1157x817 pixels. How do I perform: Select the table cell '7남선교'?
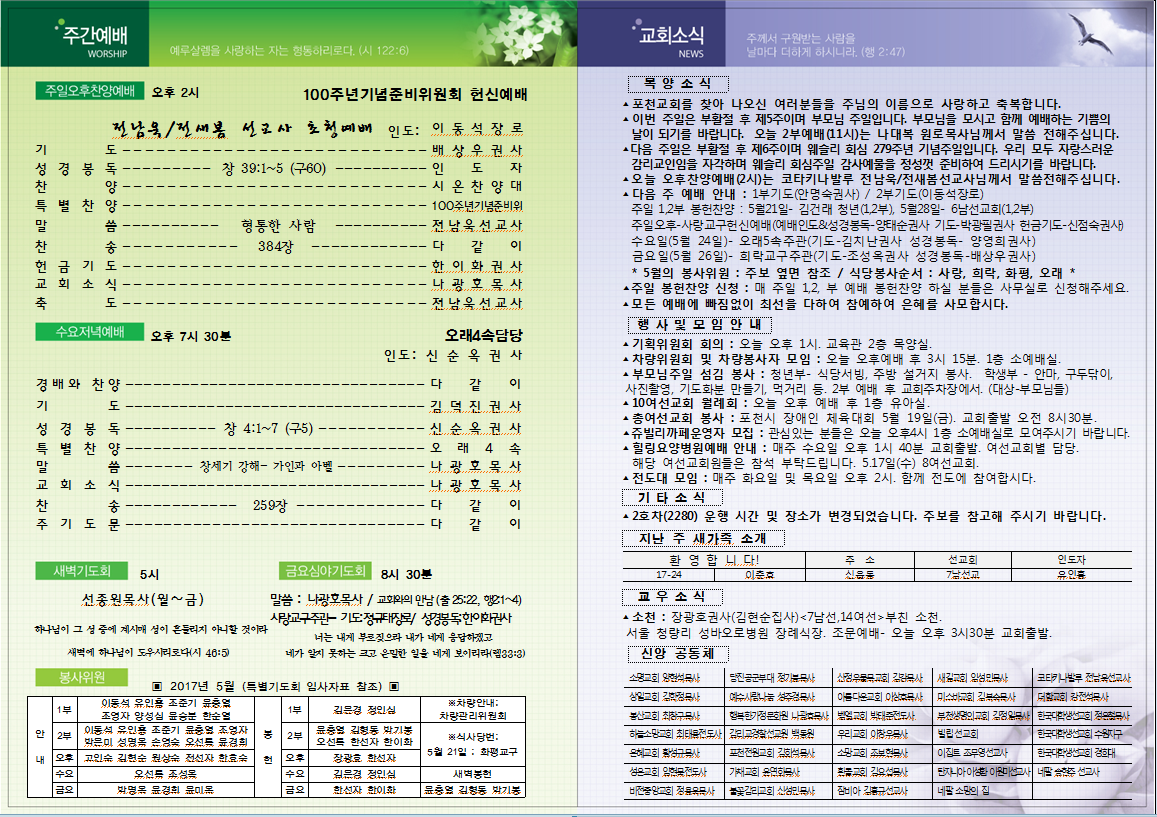962,574
